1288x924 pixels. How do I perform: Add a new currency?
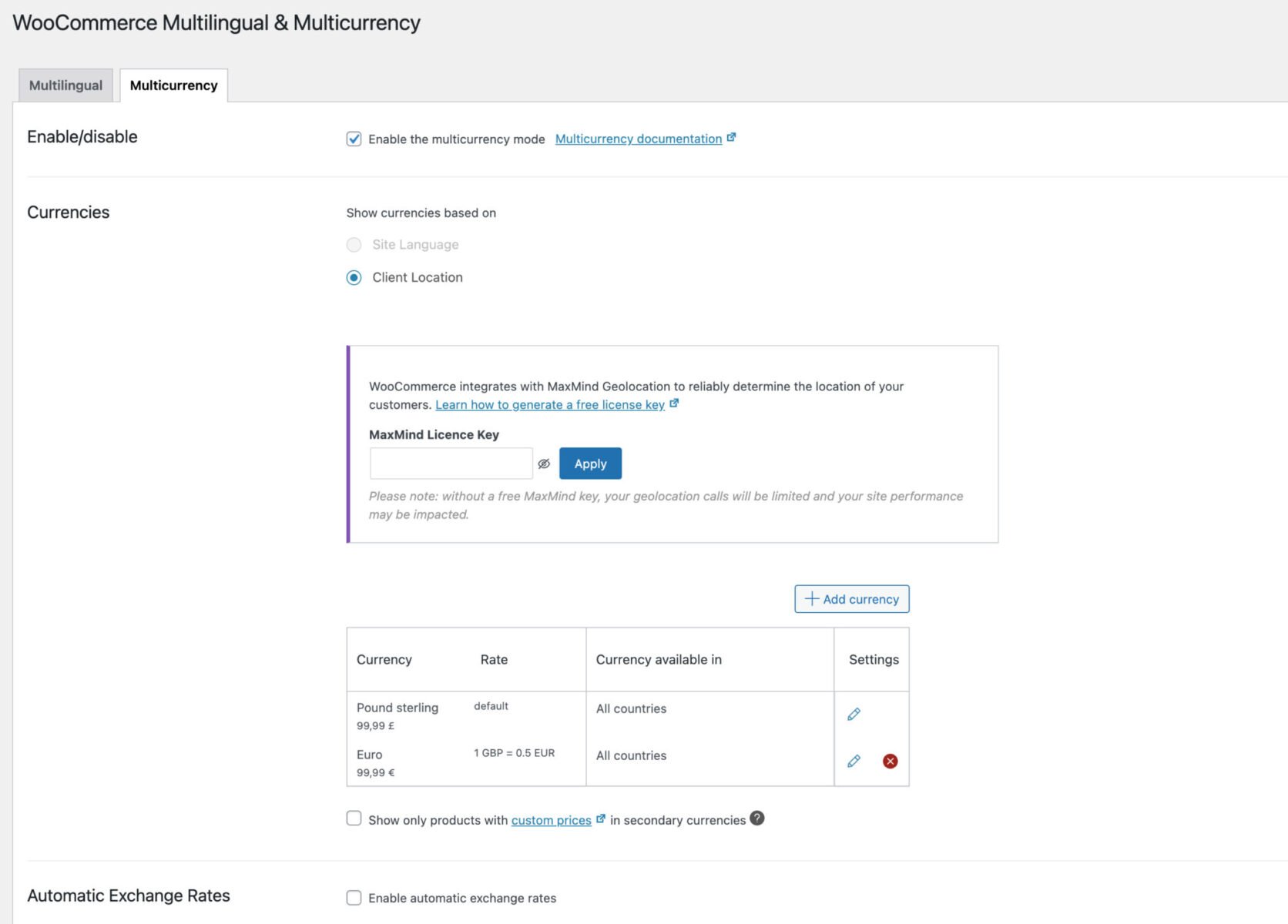[x=852, y=599]
